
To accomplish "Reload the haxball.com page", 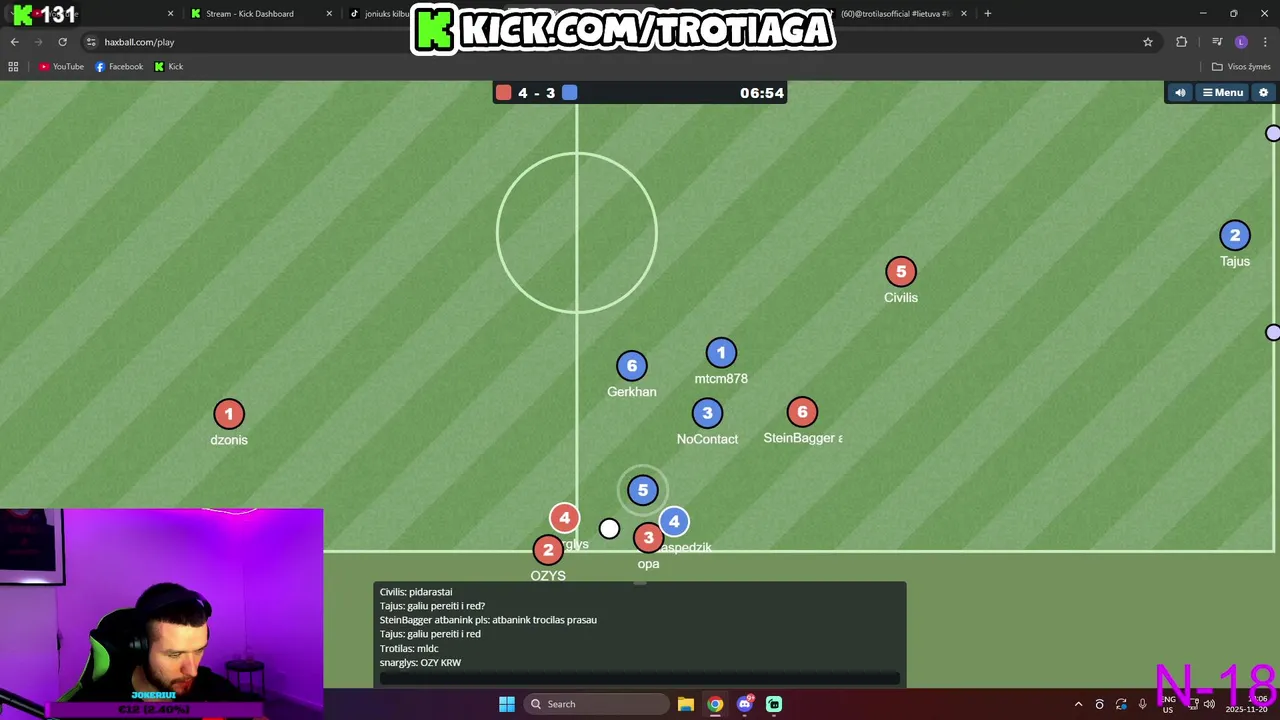I will tap(62, 42).
